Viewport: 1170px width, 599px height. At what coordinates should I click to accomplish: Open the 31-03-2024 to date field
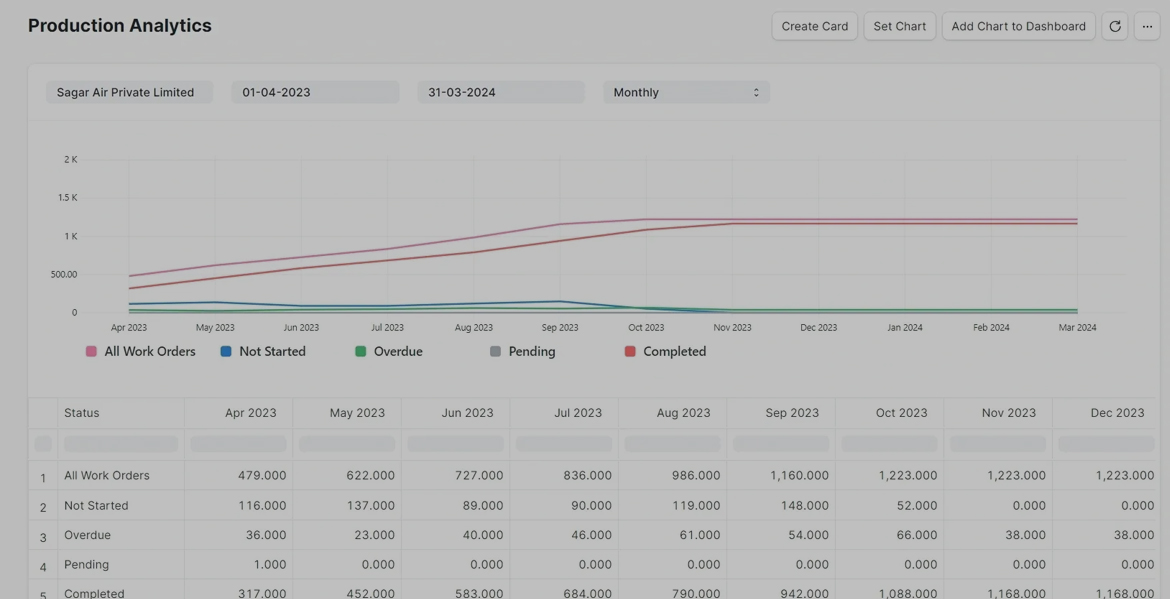(500, 92)
